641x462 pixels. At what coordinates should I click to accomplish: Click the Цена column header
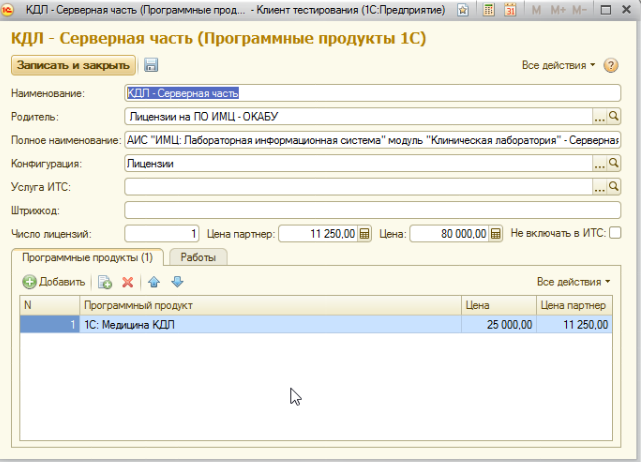pyautogui.click(x=499, y=305)
